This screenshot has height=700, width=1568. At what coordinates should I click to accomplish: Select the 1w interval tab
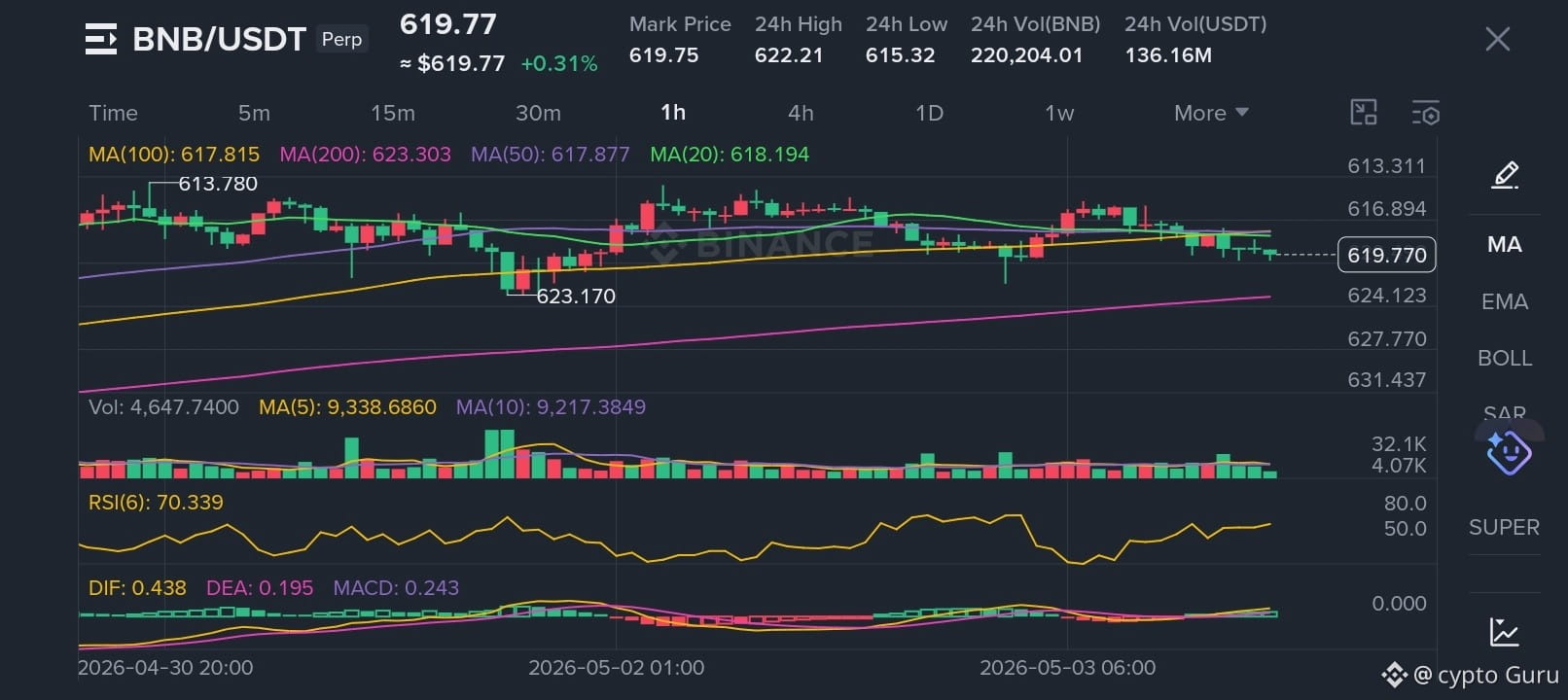pyautogui.click(x=1059, y=113)
